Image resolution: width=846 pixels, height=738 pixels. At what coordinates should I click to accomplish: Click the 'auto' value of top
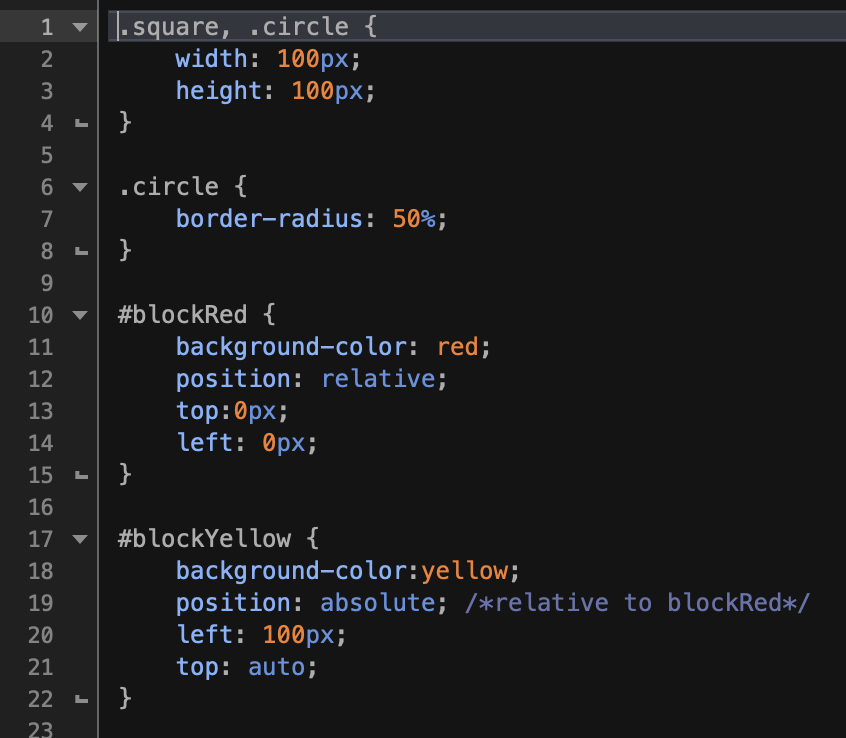tap(275, 667)
